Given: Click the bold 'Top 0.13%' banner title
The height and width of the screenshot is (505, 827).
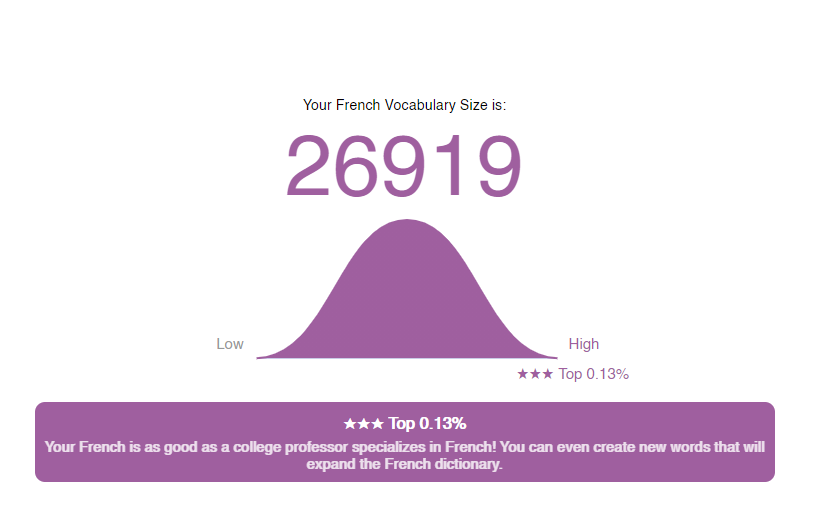Looking at the screenshot, I should 427,423.
